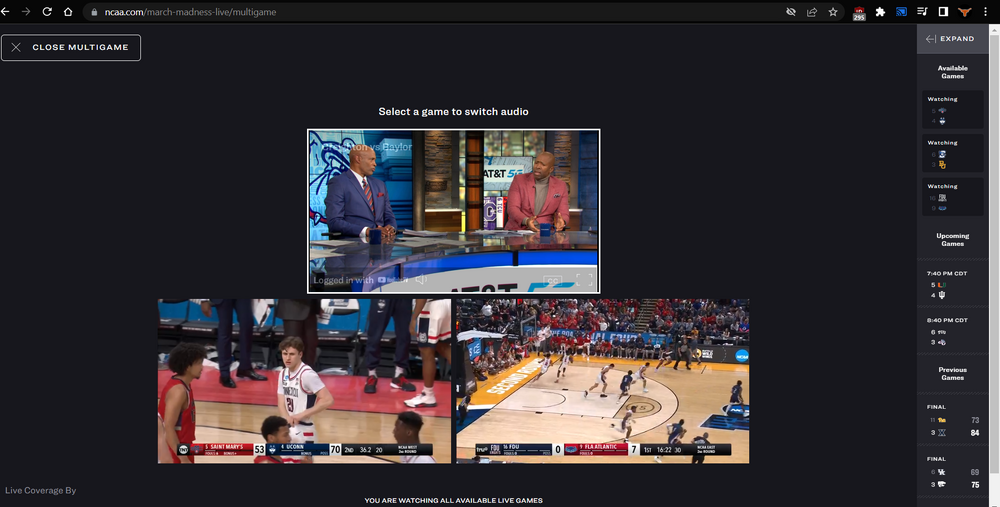Viewport: 1000px width, 507px height.
Task: Switch audio to the FDU vs Fla Atlantic game
Action: (602, 380)
